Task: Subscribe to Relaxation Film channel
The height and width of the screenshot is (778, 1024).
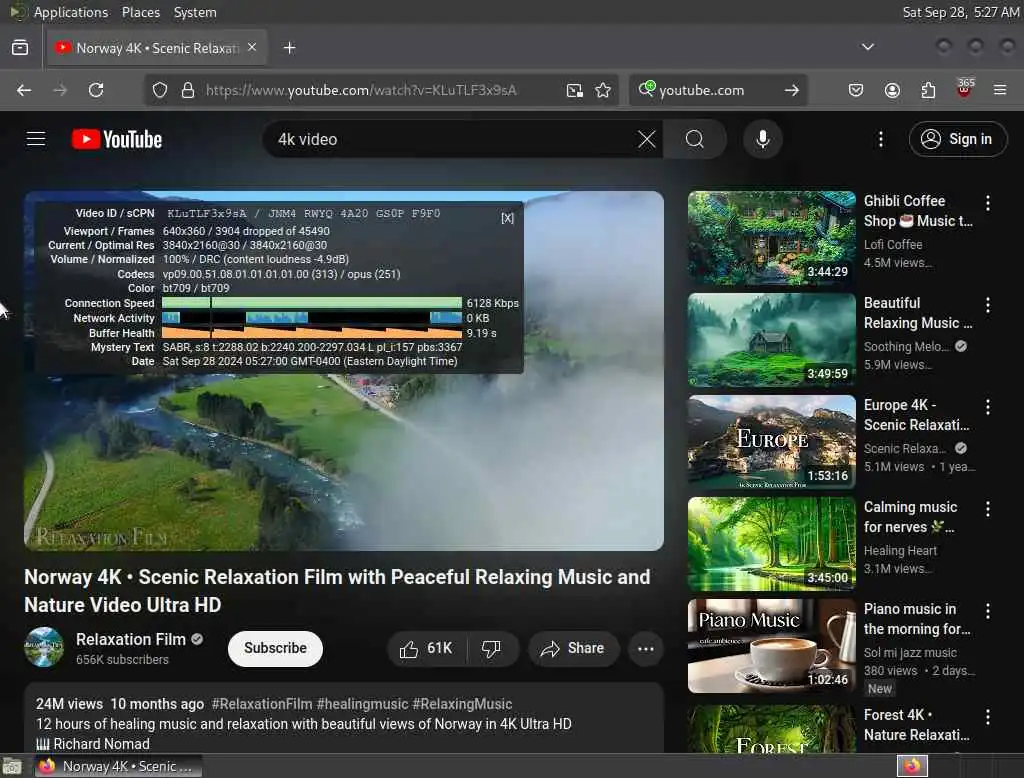Action: click(x=275, y=649)
